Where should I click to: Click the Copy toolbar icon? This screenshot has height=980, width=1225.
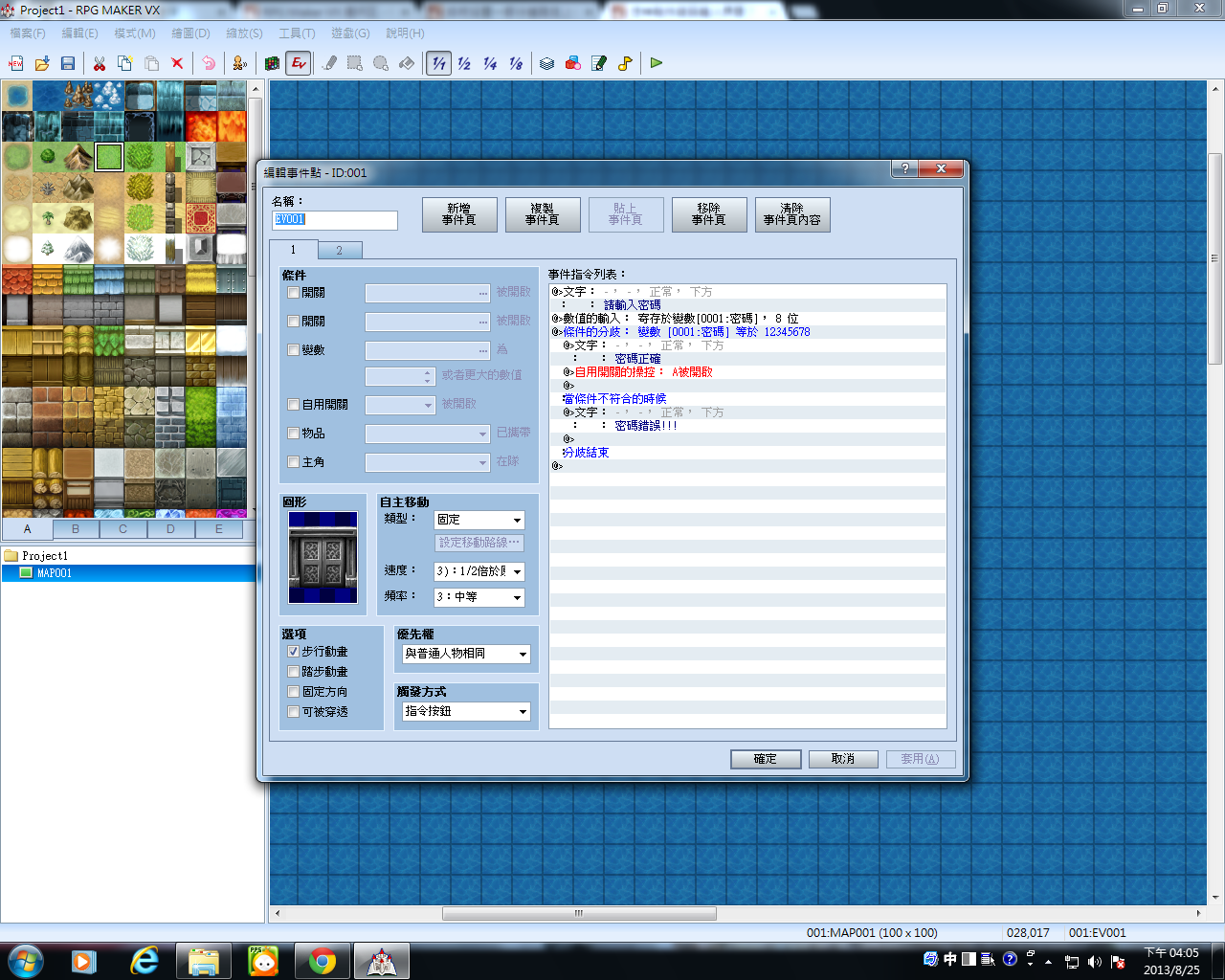click(x=125, y=63)
